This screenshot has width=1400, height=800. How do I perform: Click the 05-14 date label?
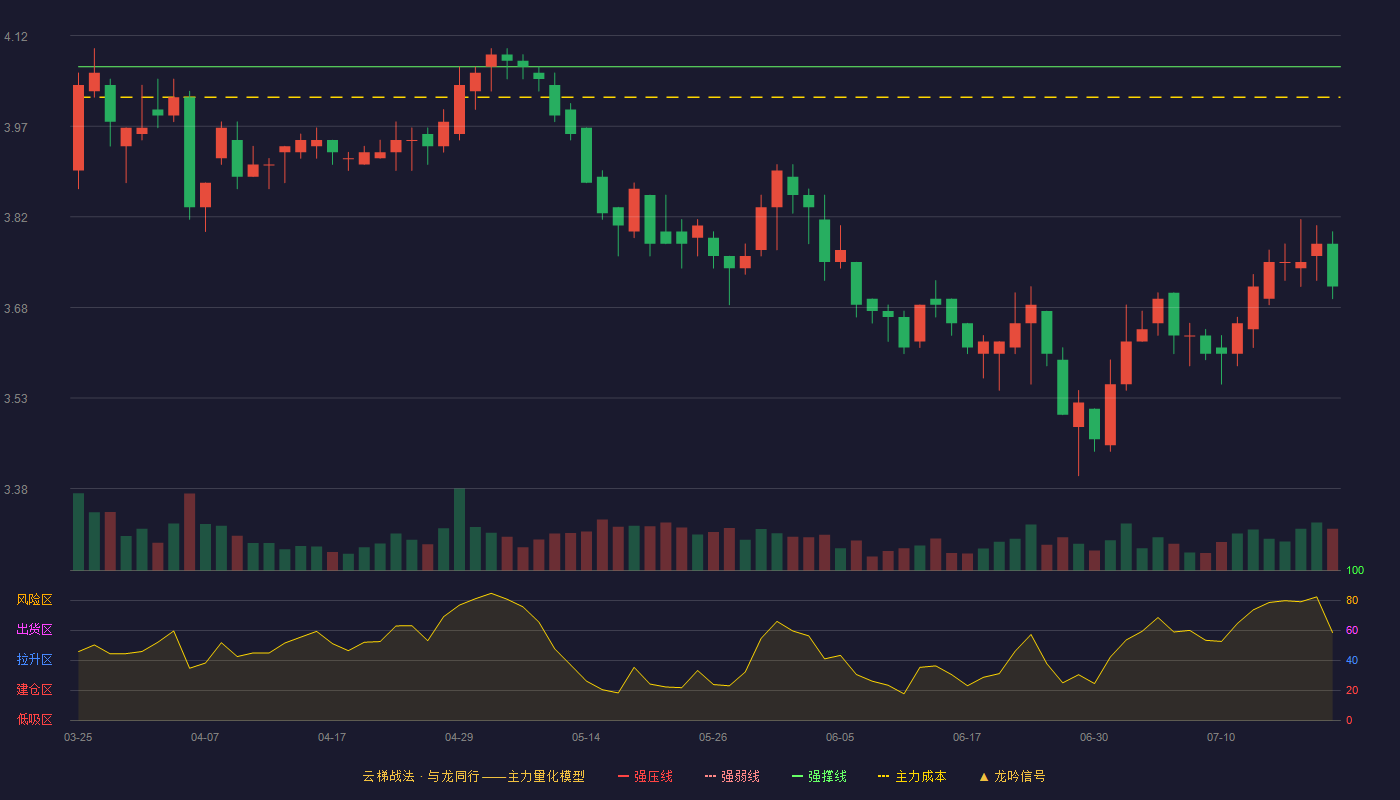coord(586,737)
